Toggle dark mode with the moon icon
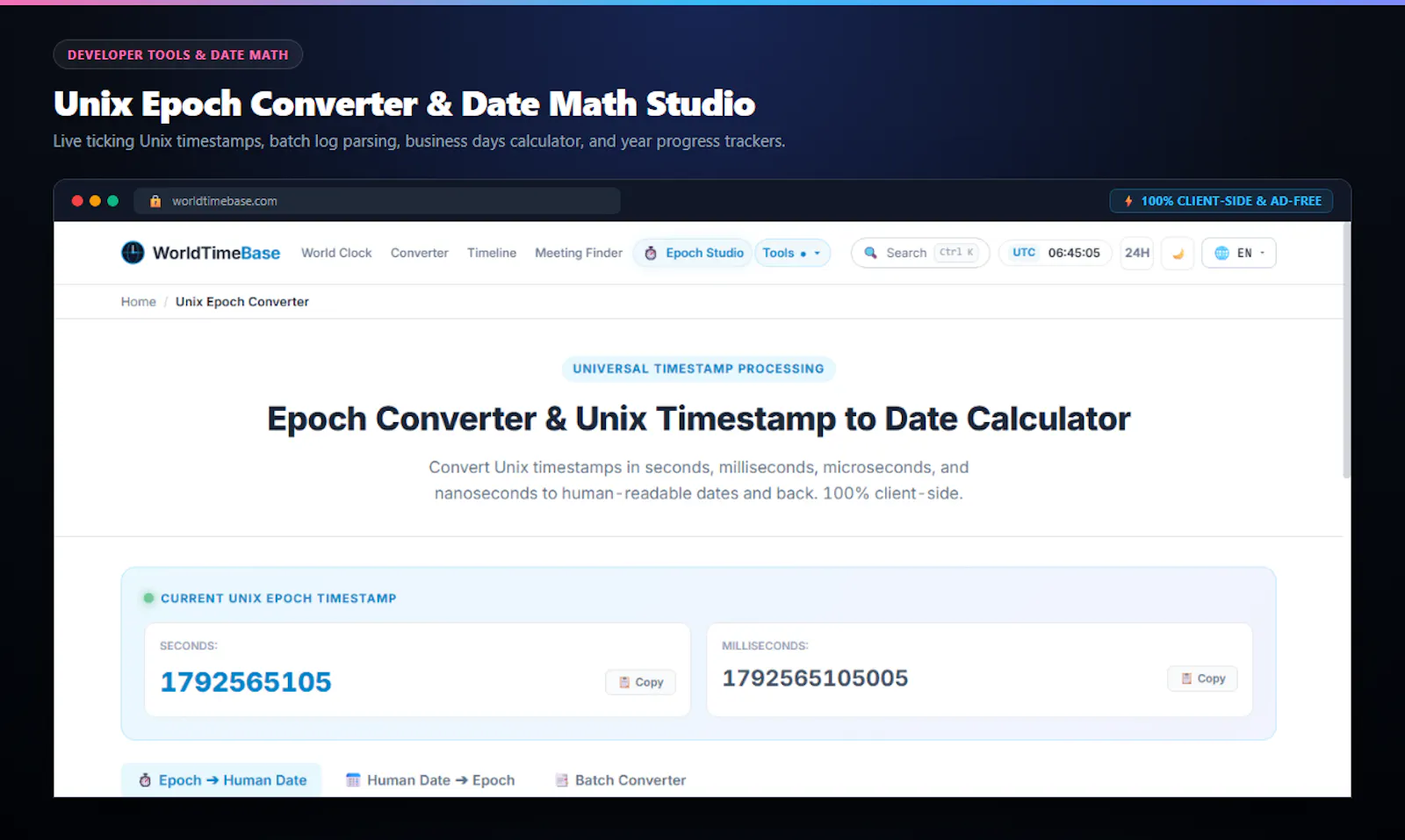 click(1178, 254)
